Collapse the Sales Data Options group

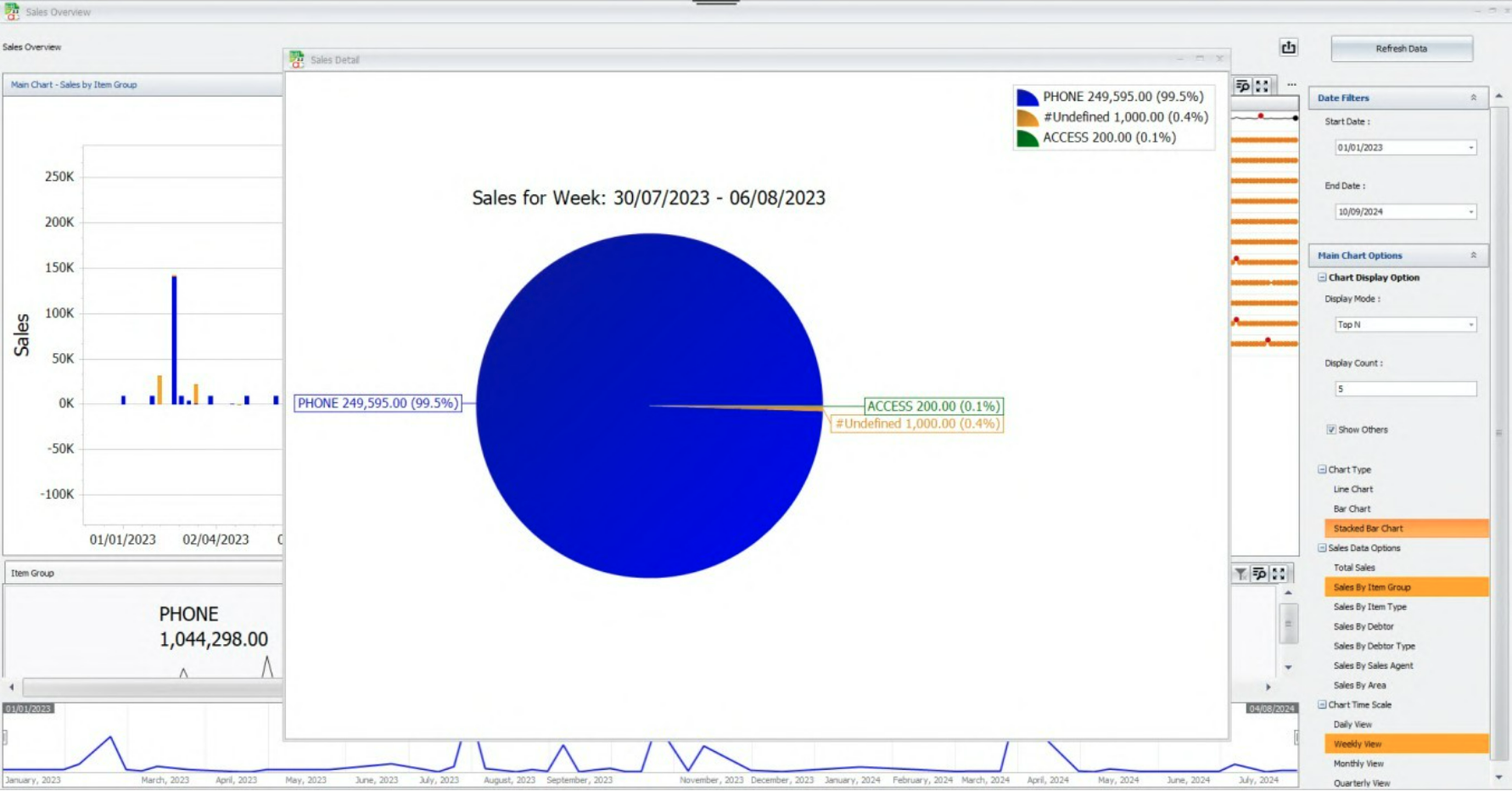1322,548
